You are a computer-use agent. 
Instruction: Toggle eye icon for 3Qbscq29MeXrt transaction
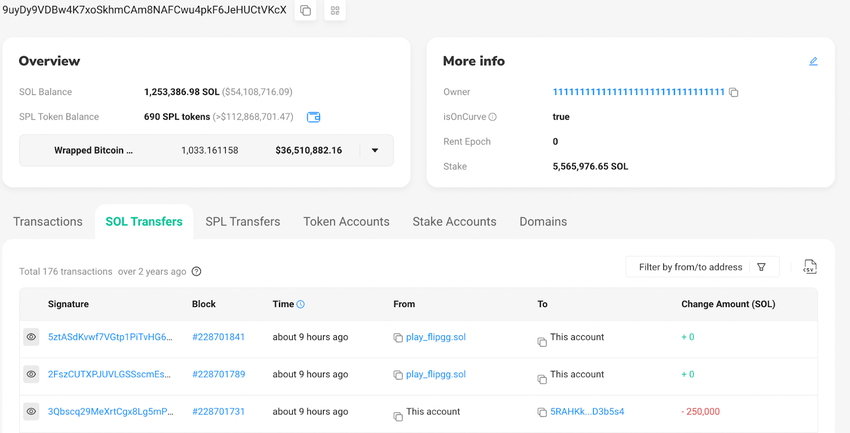click(31, 411)
